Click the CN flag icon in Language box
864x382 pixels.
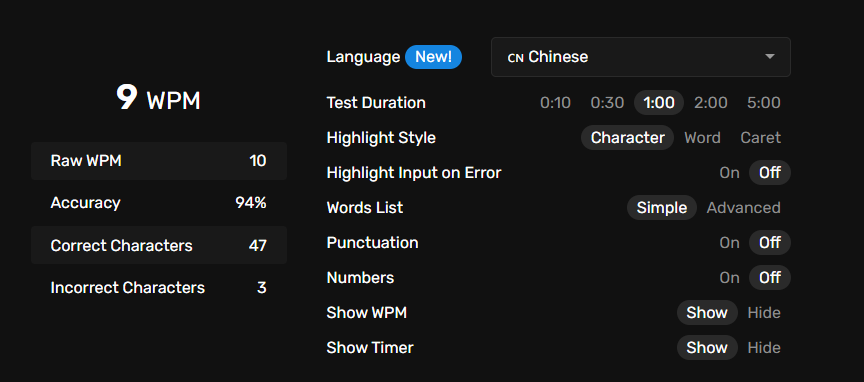[x=515, y=58]
